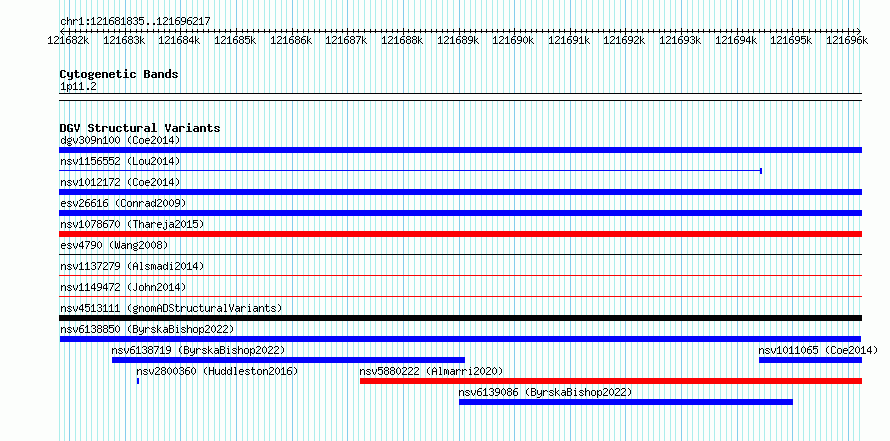Select the nsv1137279 (Alsmadi2014) label

[132, 266]
